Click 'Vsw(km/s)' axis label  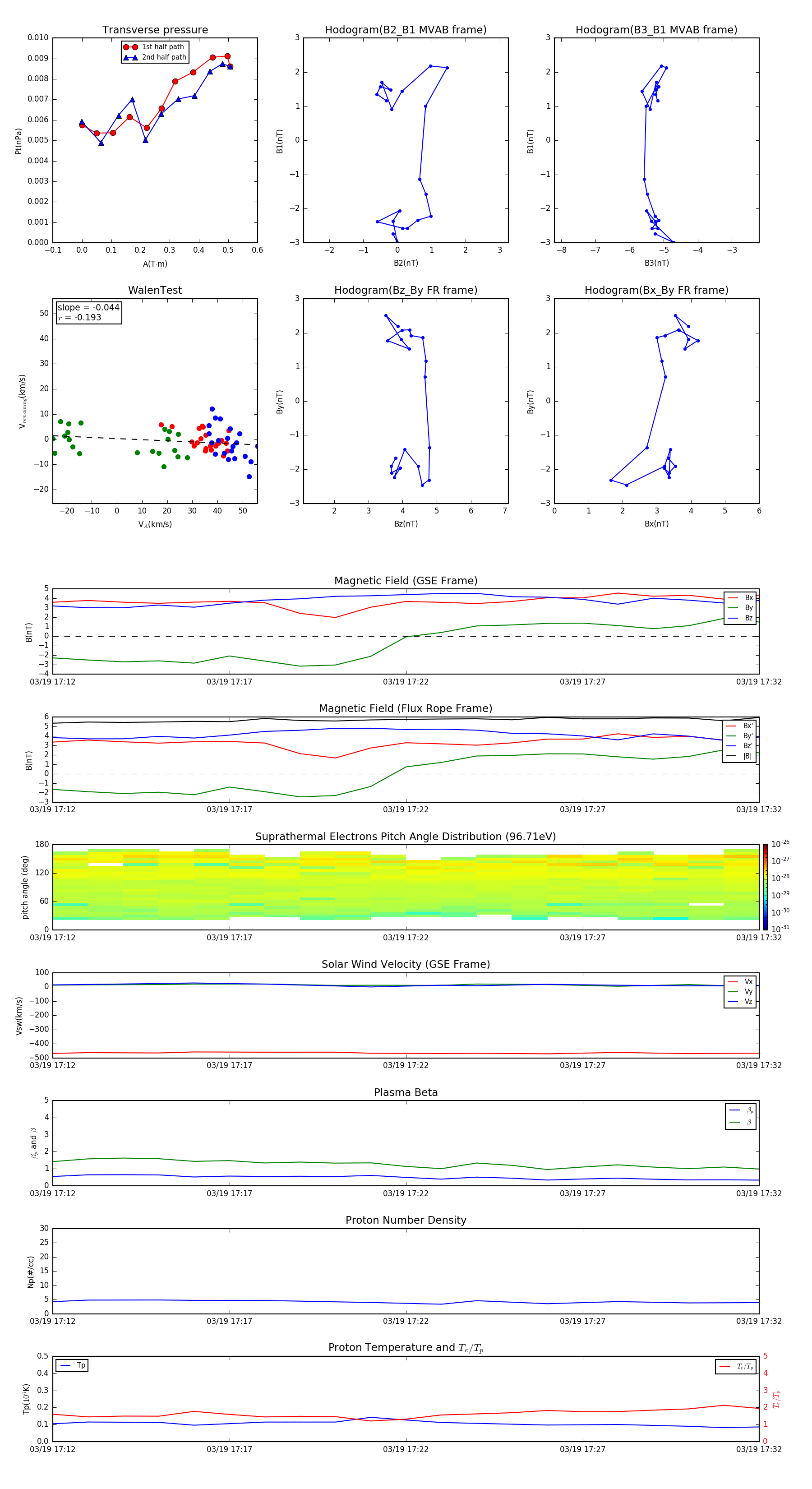(18, 1016)
